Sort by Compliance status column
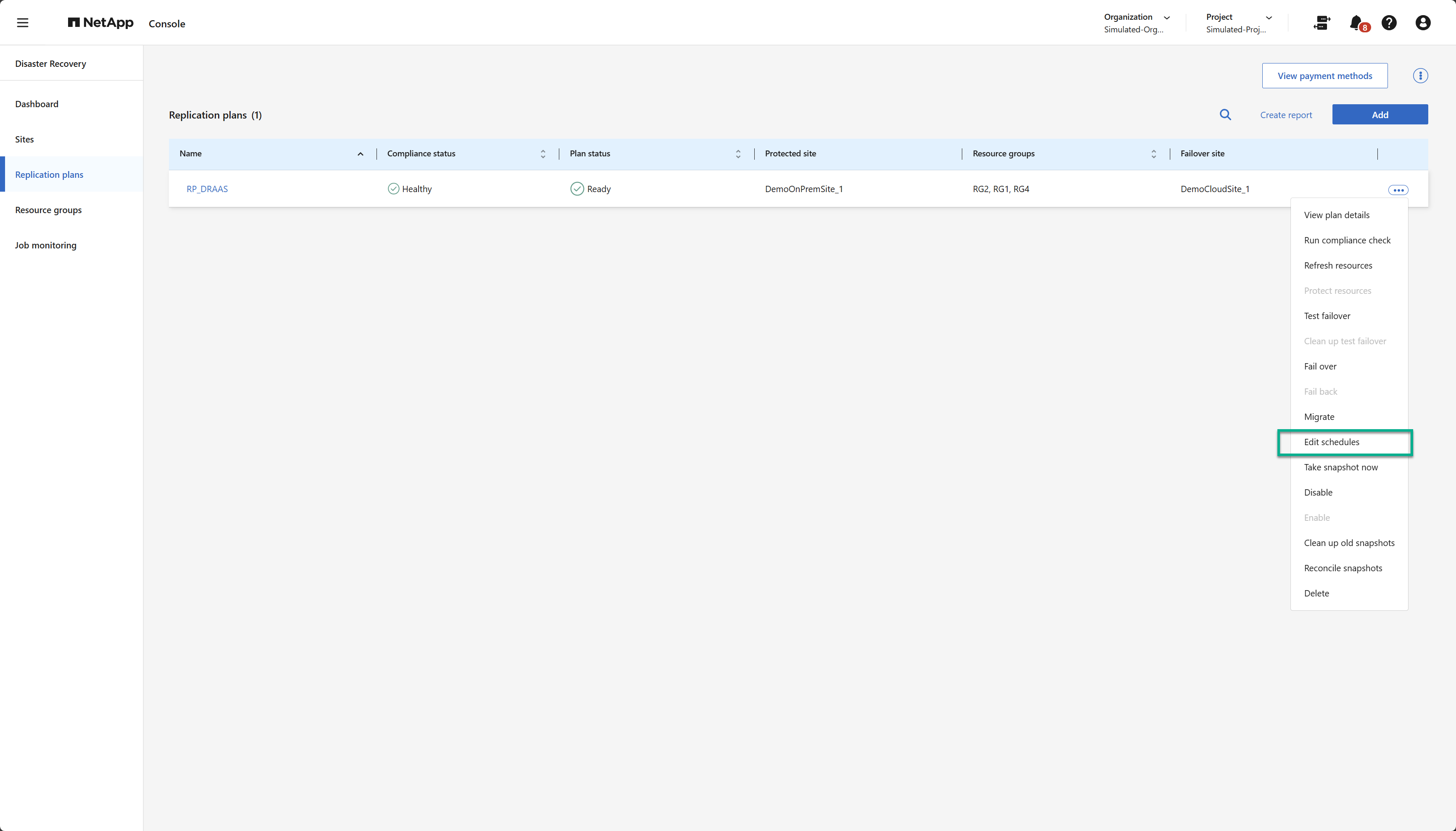1456x831 pixels. (542, 154)
